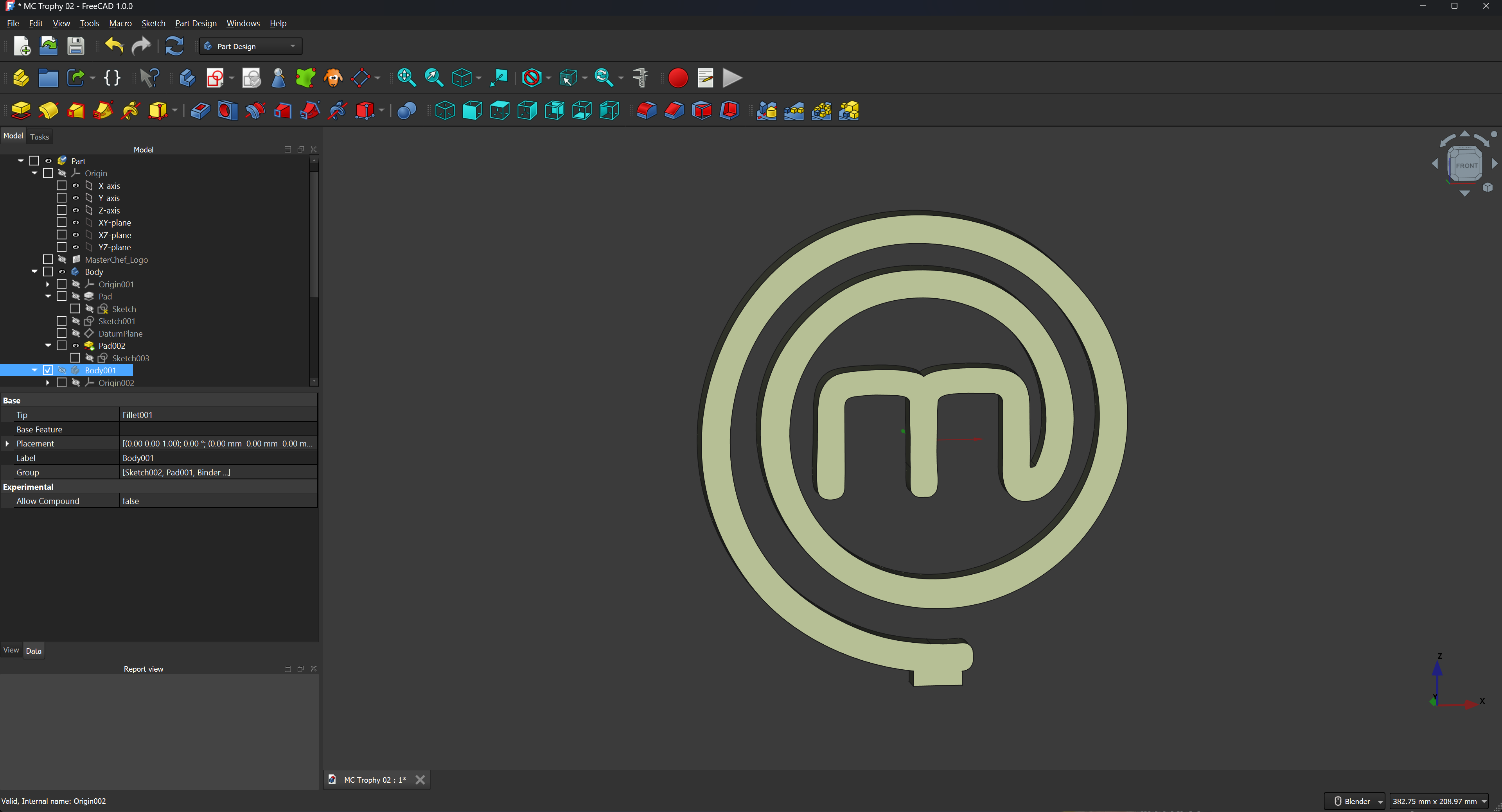Open the Sketch menu
Image resolution: width=1502 pixels, height=812 pixels.
[x=153, y=23]
